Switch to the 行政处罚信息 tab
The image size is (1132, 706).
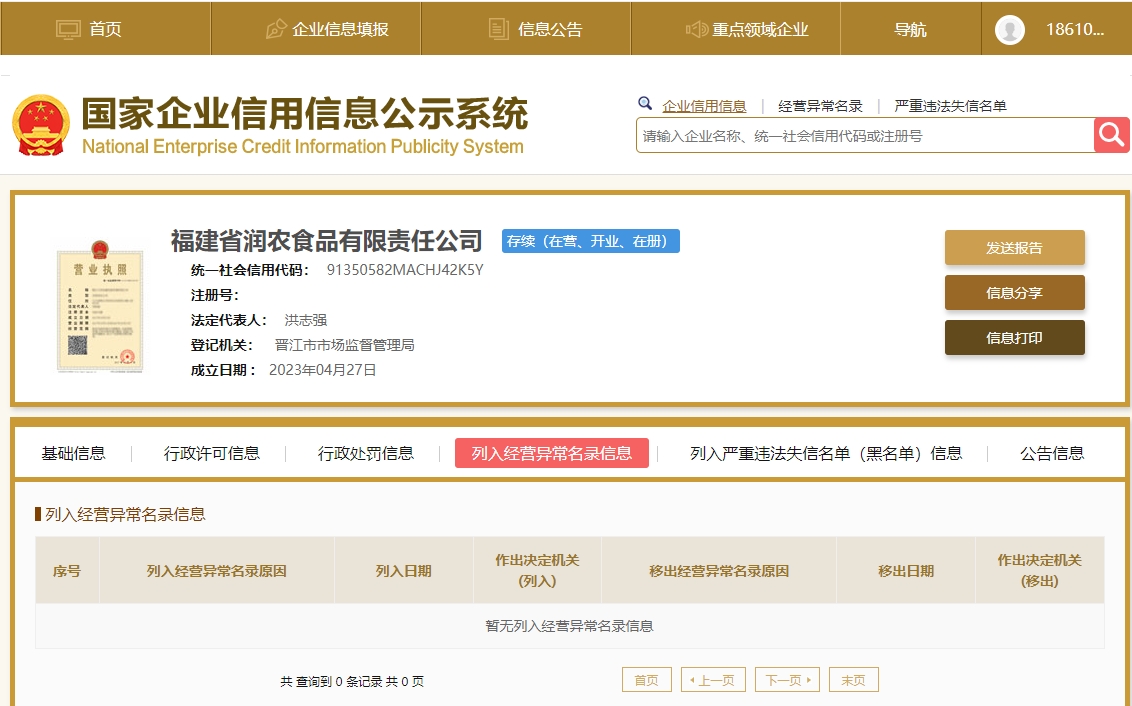coord(365,453)
